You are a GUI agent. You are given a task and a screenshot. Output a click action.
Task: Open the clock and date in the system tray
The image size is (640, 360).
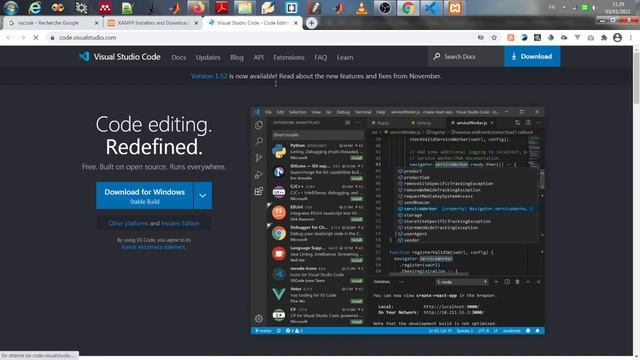pyautogui.click(x=618, y=8)
